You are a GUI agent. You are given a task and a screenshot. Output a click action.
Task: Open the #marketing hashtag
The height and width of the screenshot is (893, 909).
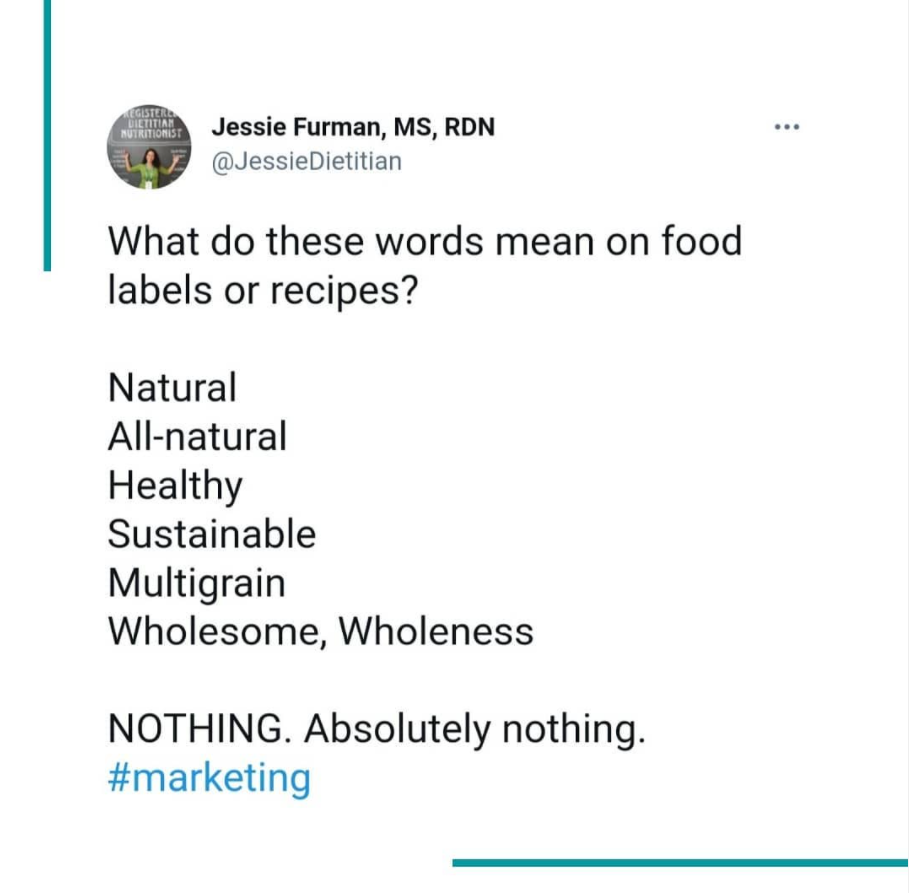click(209, 777)
